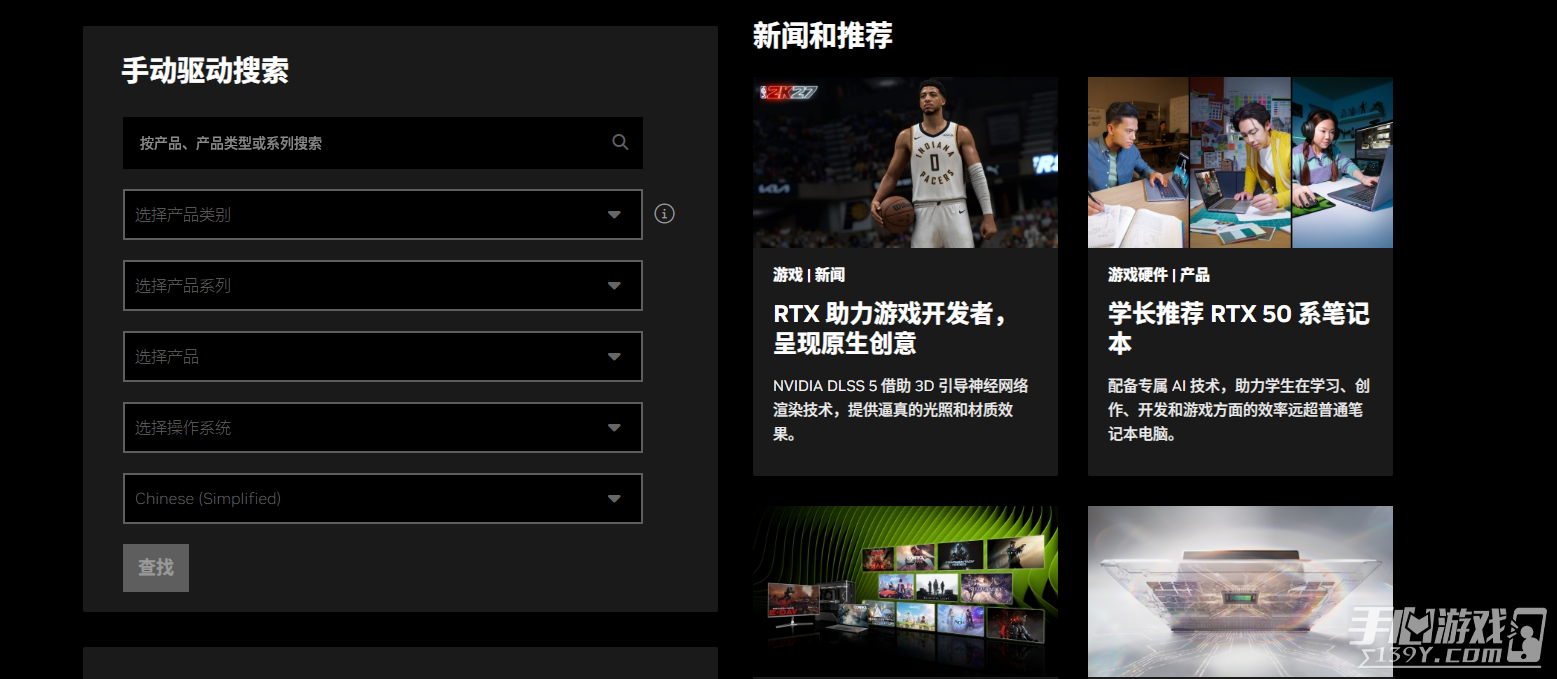The height and width of the screenshot is (679, 1557).
Task: Focus the product search input field
Action: [383, 143]
